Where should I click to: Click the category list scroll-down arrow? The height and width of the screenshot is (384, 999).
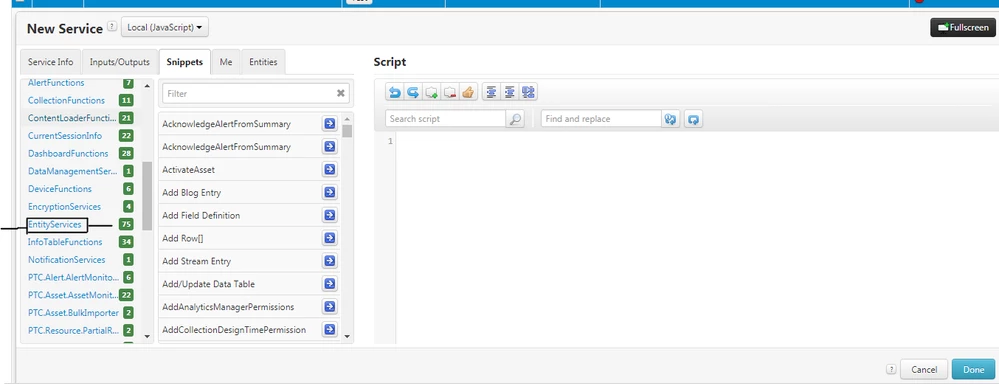(x=147, y=336)
